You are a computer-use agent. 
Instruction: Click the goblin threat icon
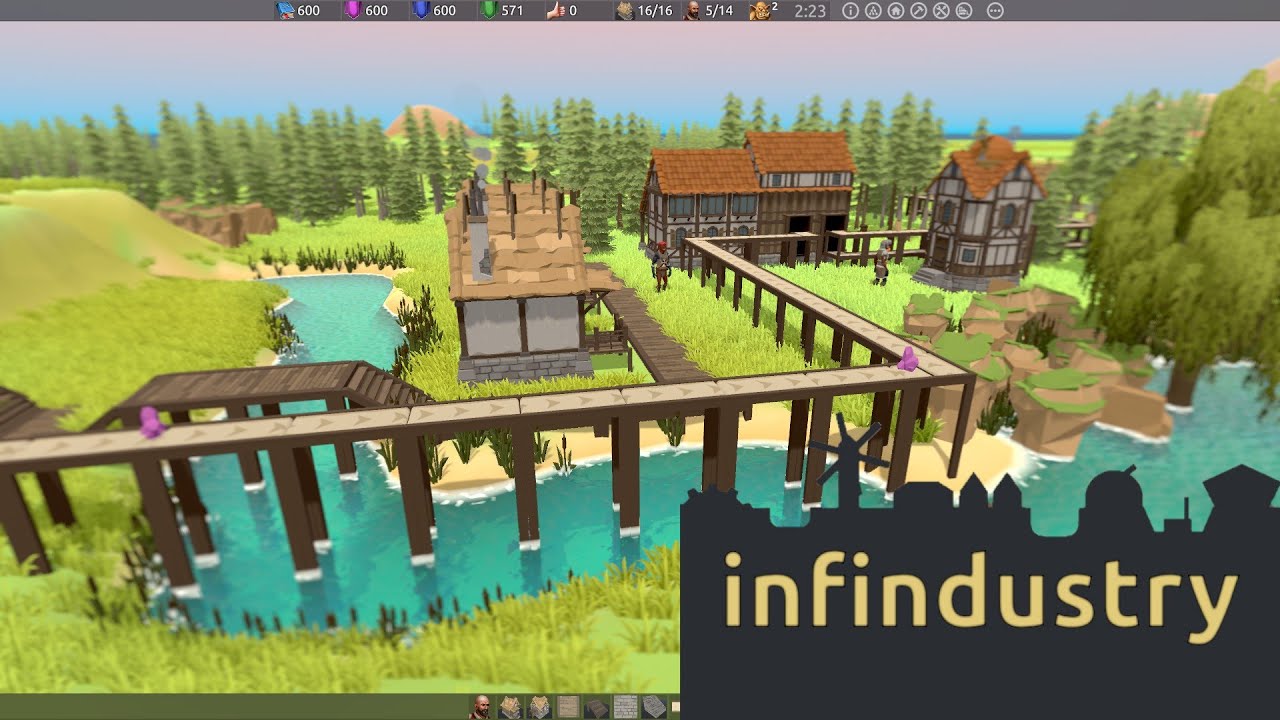pyautogui.click(x=760, y=11)
